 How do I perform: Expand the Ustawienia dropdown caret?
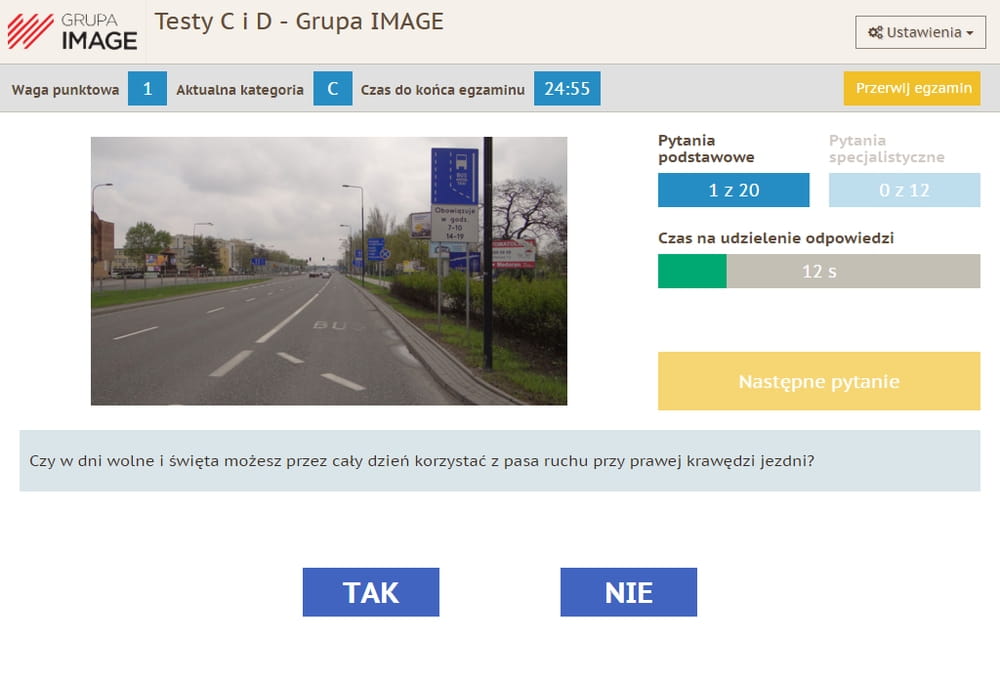pyautogui.click(x=969, y=33)
